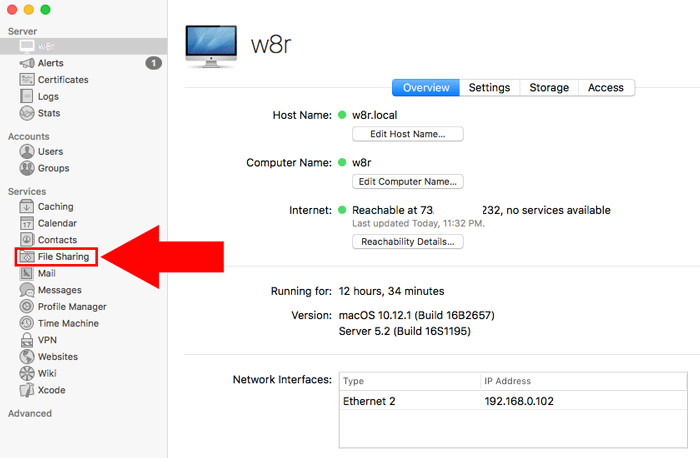700x458 pixels.
Task: Click Edit Host Name button
Action: 408,134
